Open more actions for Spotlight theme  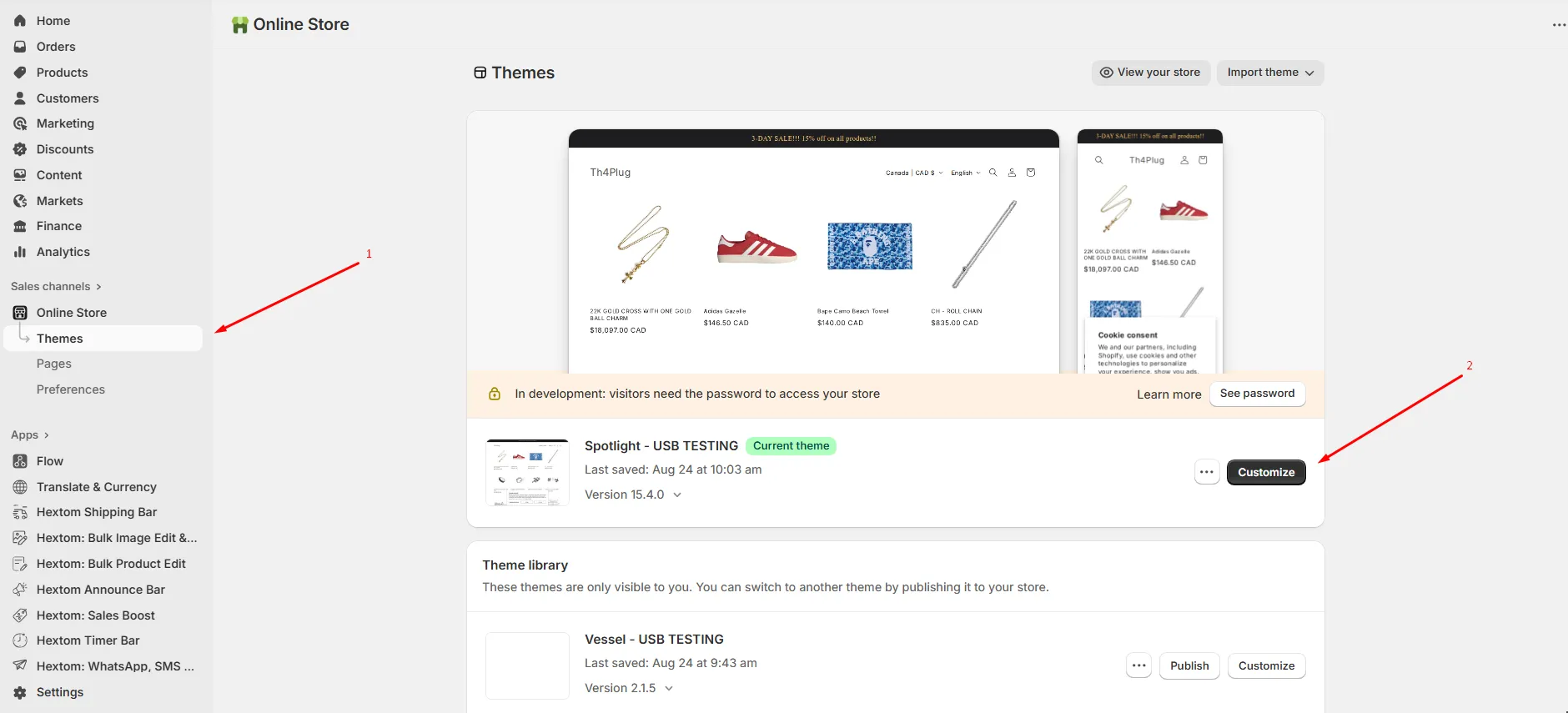(x=1207, y=472)
